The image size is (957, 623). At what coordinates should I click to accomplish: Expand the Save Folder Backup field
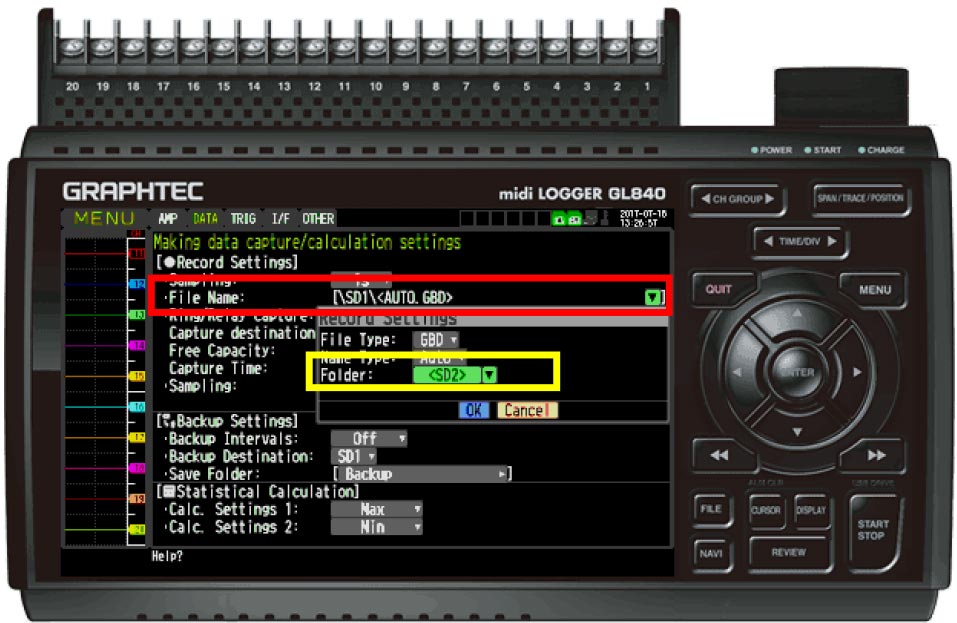[423, 474]
